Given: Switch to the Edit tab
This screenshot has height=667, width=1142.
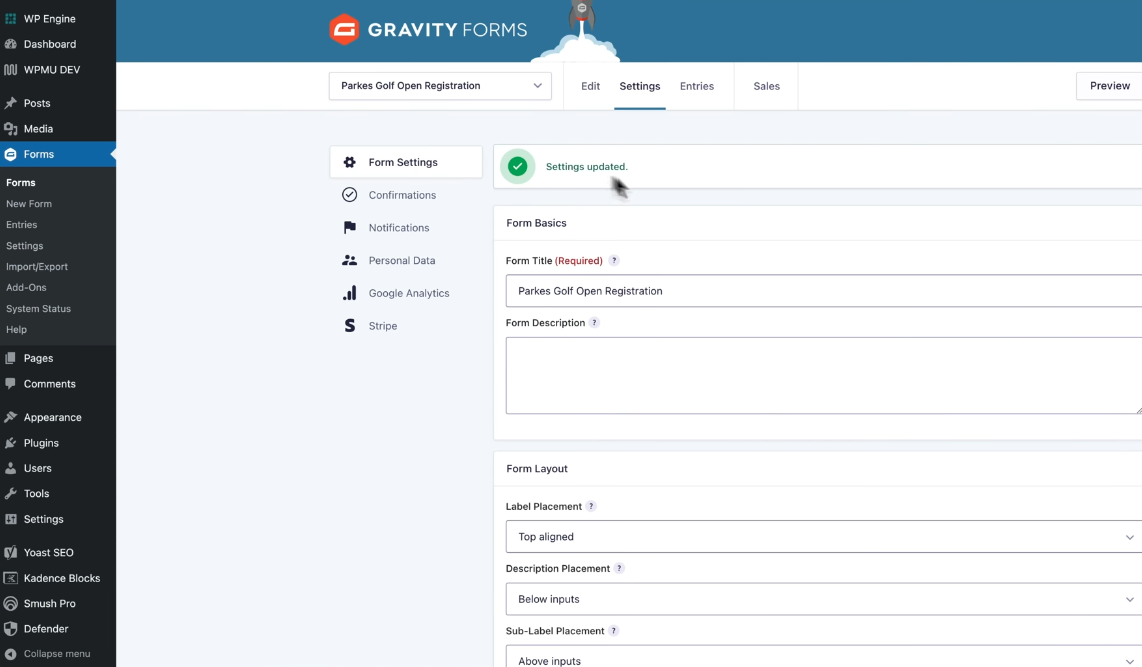Looking at the screenshot, I should [x=591, y=86].
